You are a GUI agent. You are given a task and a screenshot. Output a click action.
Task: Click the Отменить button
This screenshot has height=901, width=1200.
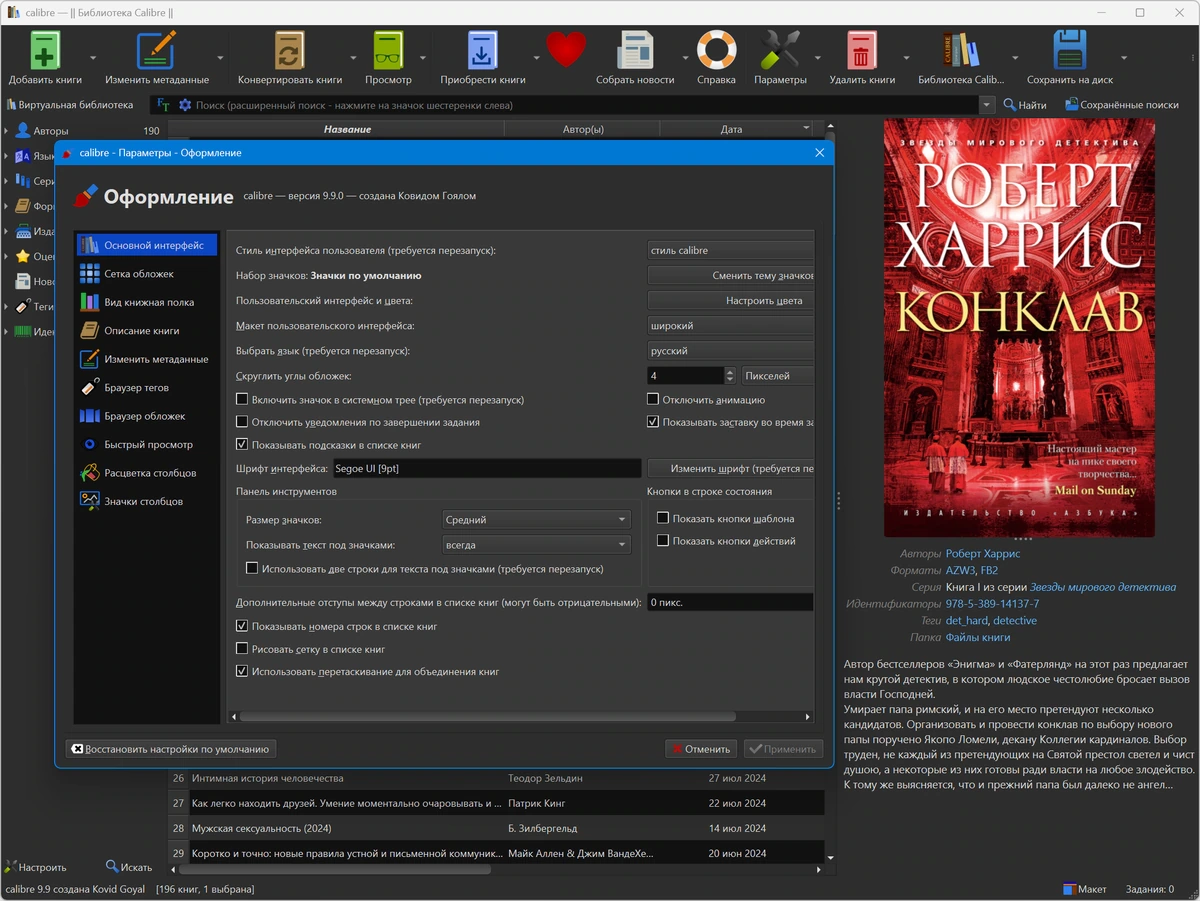pyautogui.click(x=701, y=748)
